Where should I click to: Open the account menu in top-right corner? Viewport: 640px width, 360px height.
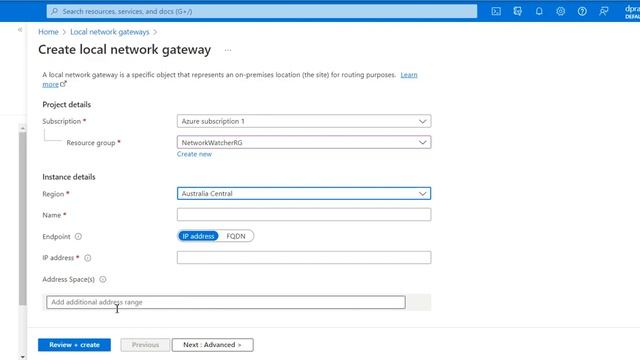point(632,11)
